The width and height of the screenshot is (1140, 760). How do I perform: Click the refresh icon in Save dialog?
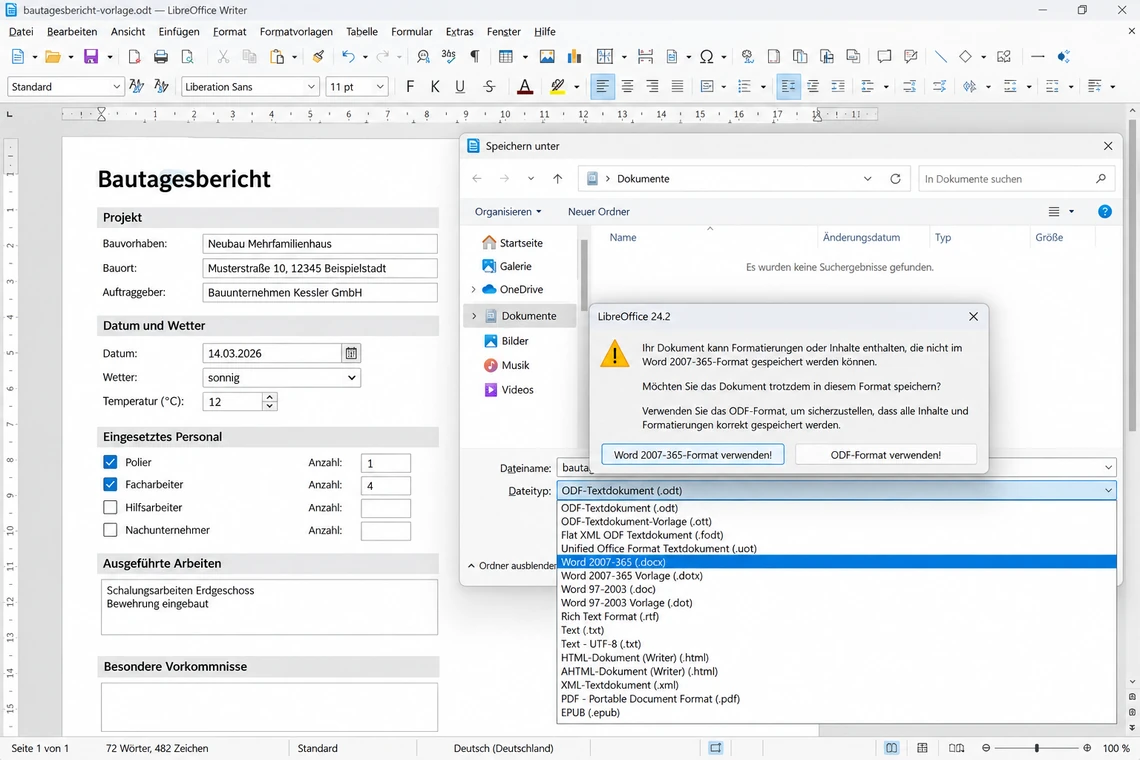click(x=895, y=179)
